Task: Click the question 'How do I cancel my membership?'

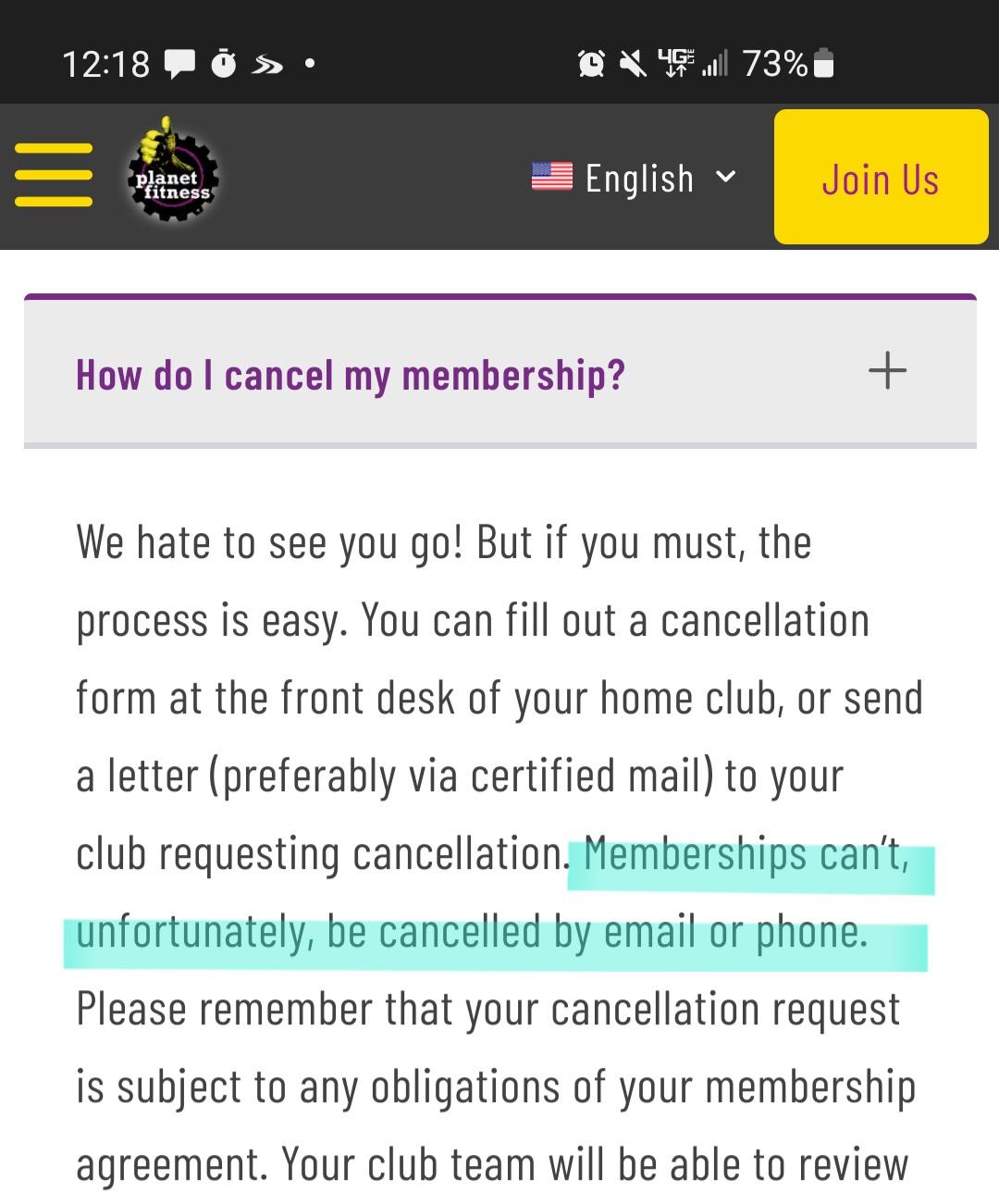Action: coord(351,374)
